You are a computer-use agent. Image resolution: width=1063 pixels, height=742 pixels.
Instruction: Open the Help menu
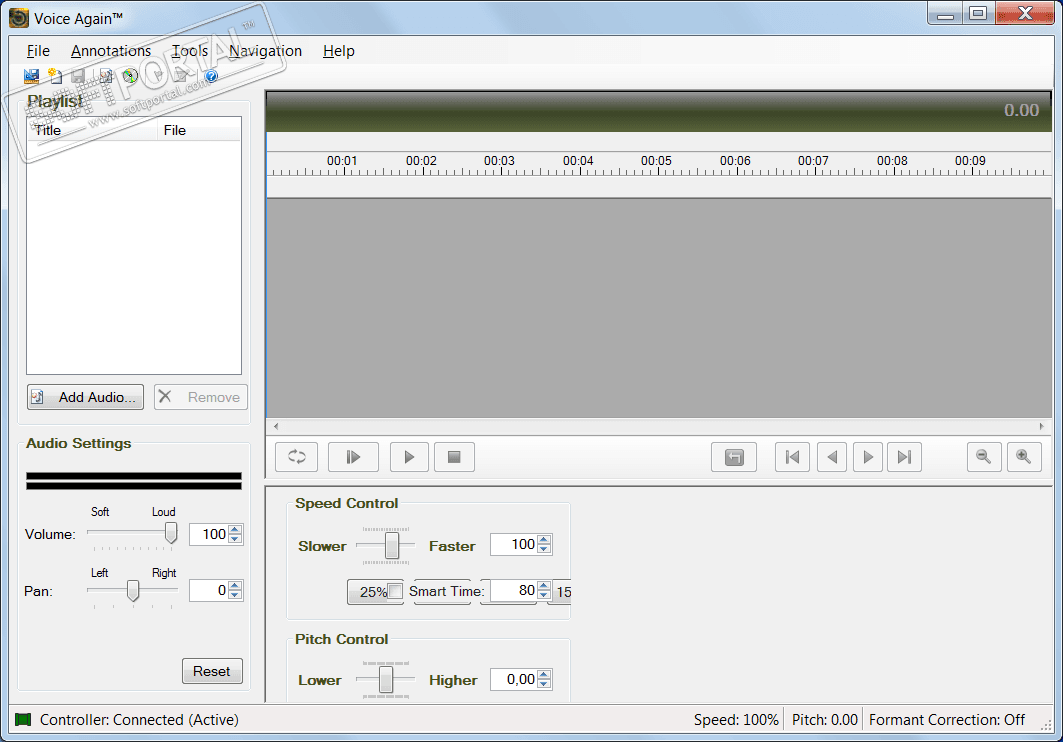(338, 51)
